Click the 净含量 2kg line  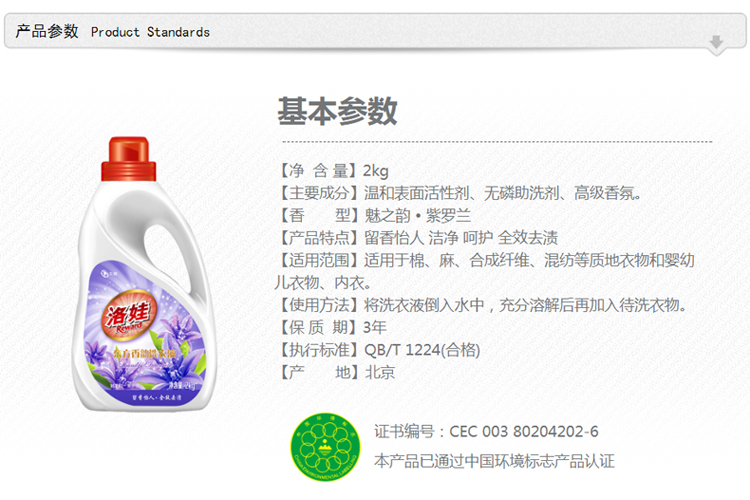pyautogui.click(x=333, y=170)
